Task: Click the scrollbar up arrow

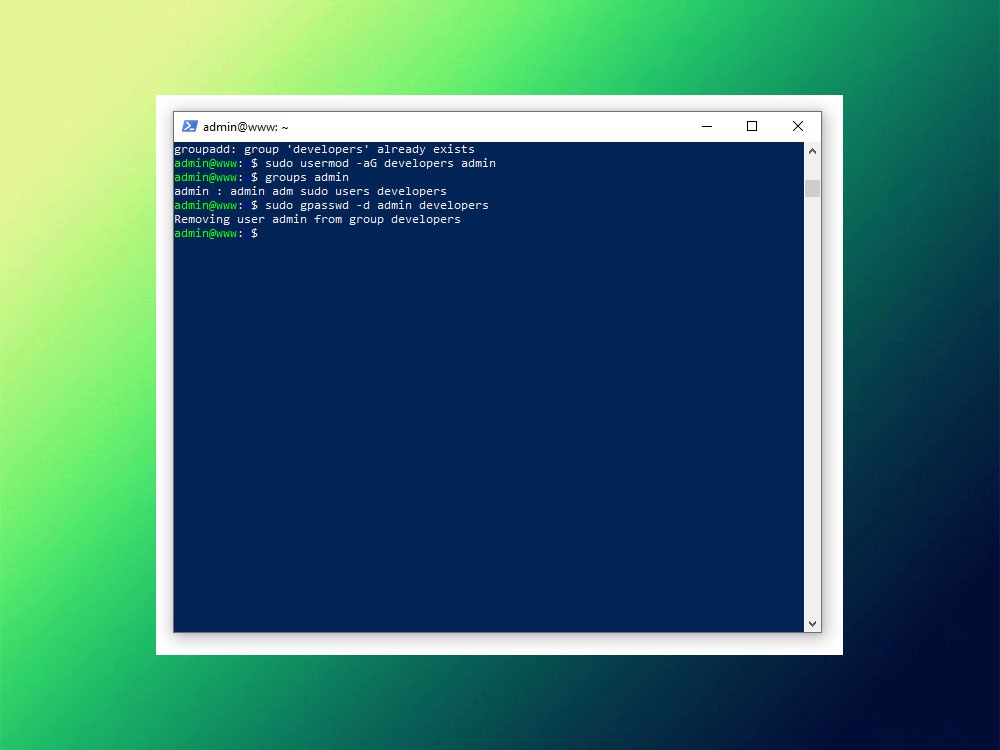Action: click(x=812, y=151)
